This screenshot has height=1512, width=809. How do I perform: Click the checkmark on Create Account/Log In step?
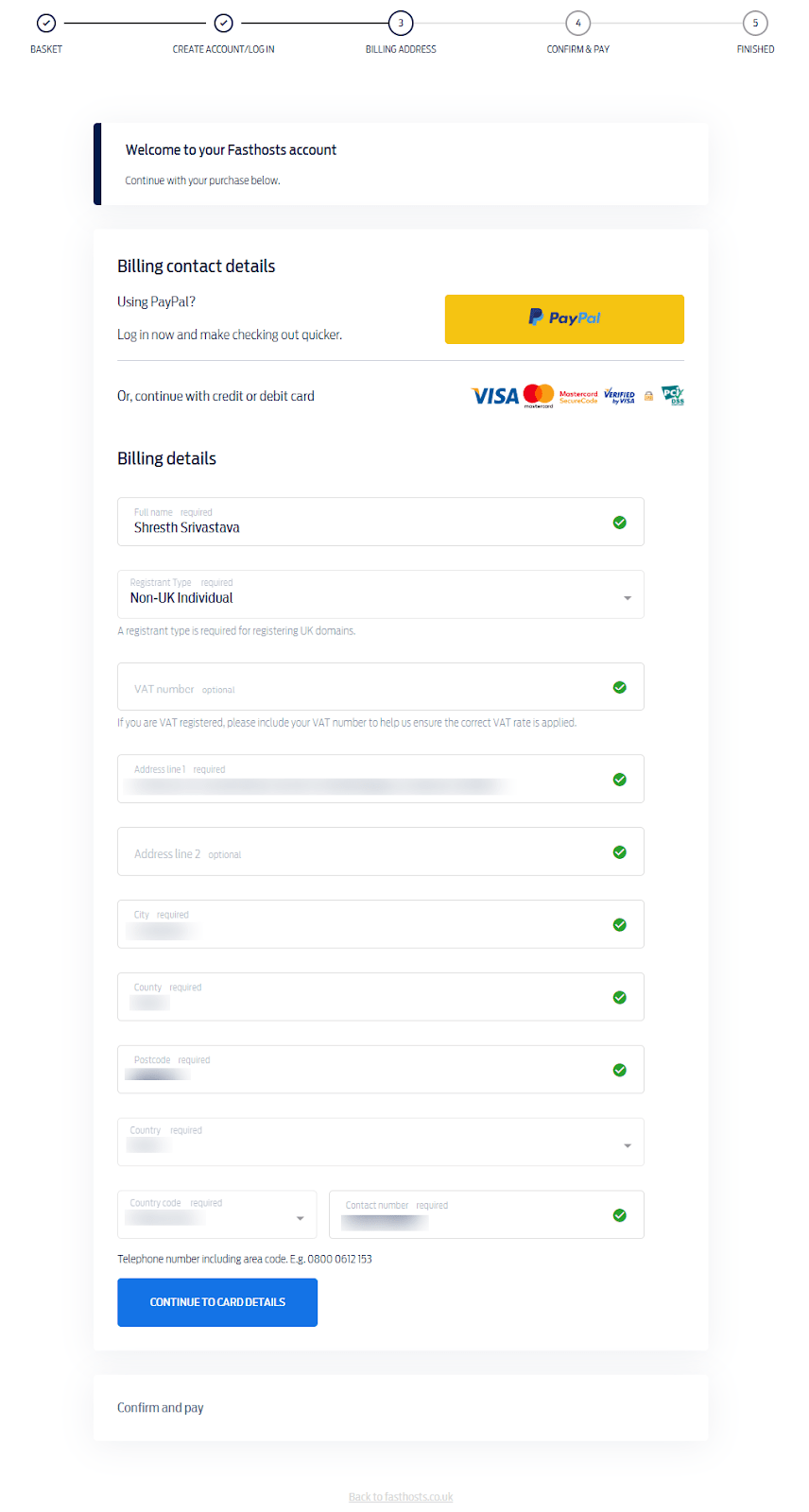223,22
